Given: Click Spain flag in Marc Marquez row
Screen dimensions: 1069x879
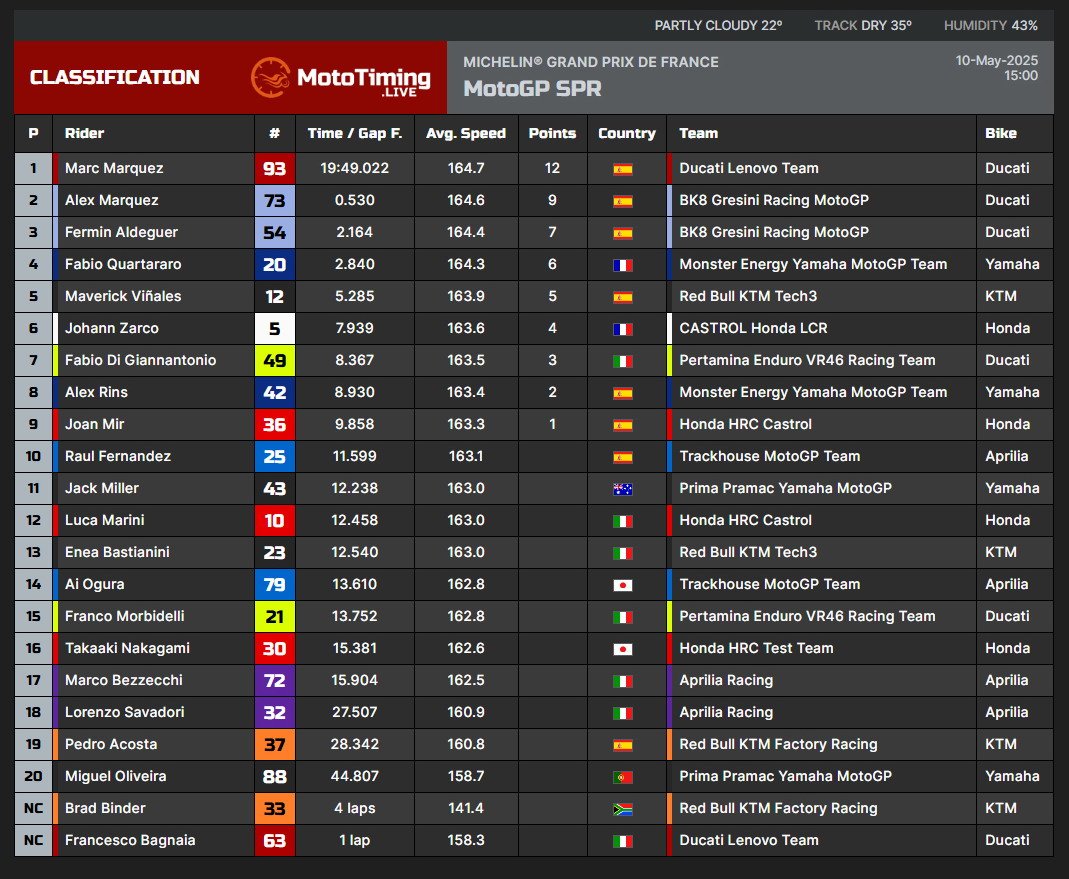Looking at the screenshot, I should (622, 169).
